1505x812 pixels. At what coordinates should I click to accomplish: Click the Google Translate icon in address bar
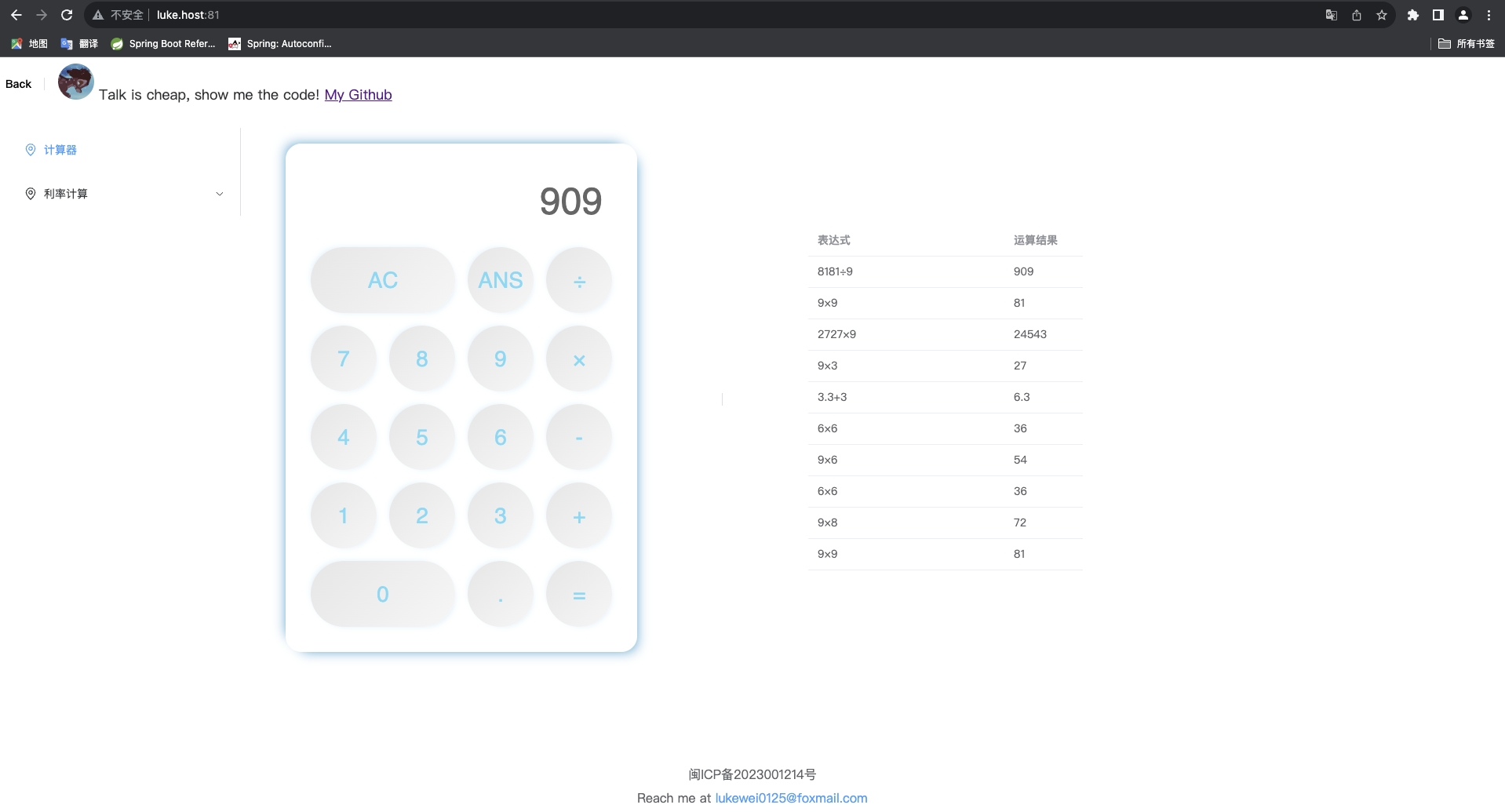click(1332, 15)
